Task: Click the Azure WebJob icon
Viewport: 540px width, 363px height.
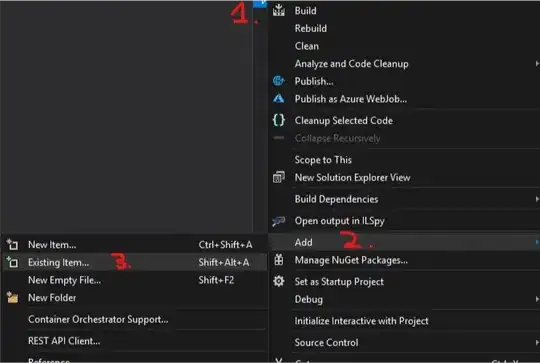Action: (279, 99)
